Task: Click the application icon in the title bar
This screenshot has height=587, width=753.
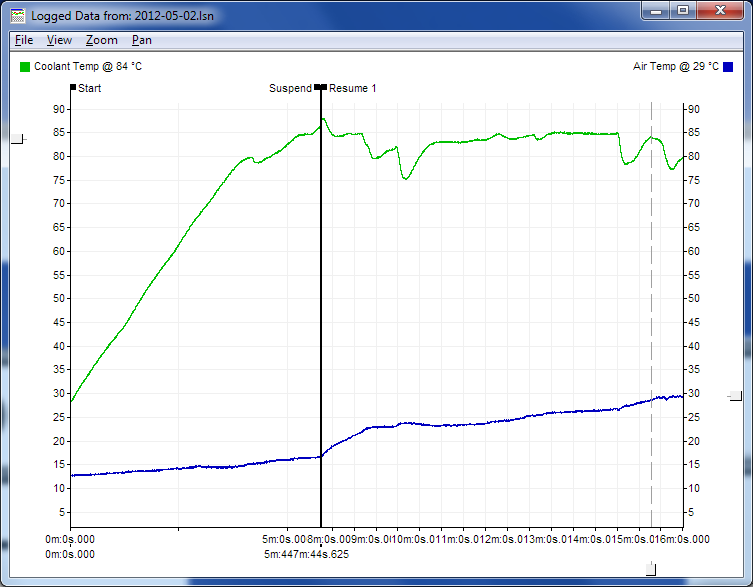Action: [x=18, y=15]
